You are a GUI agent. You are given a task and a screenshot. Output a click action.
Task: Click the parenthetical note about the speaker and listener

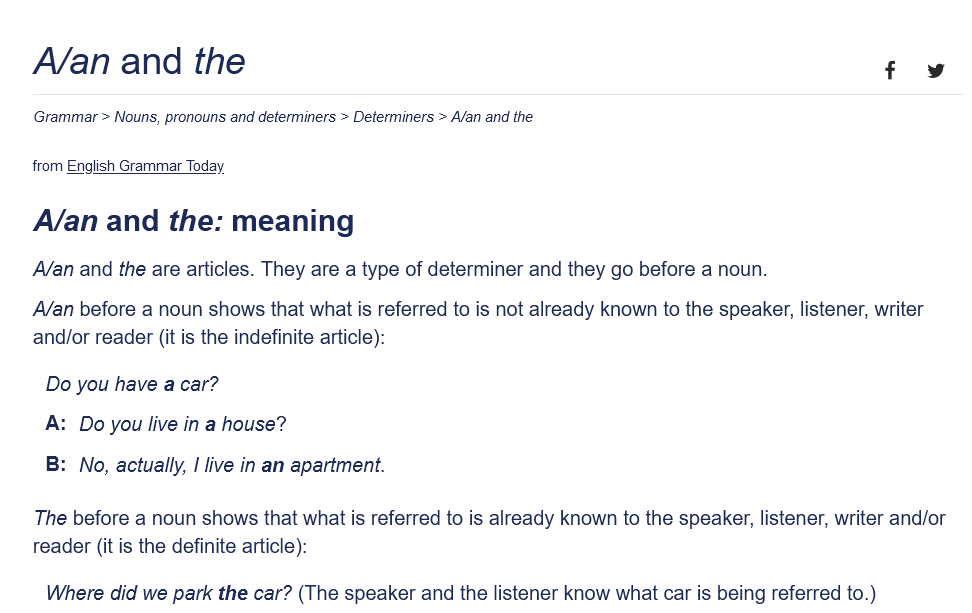(587, 593)
